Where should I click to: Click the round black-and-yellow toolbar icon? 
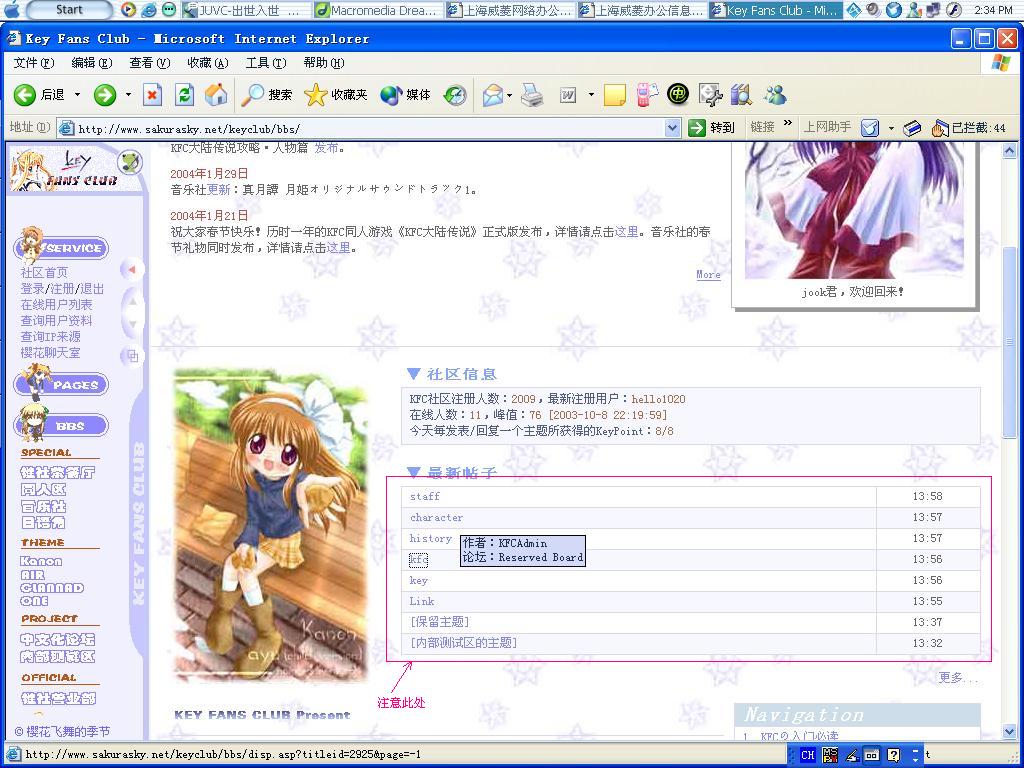678,94
